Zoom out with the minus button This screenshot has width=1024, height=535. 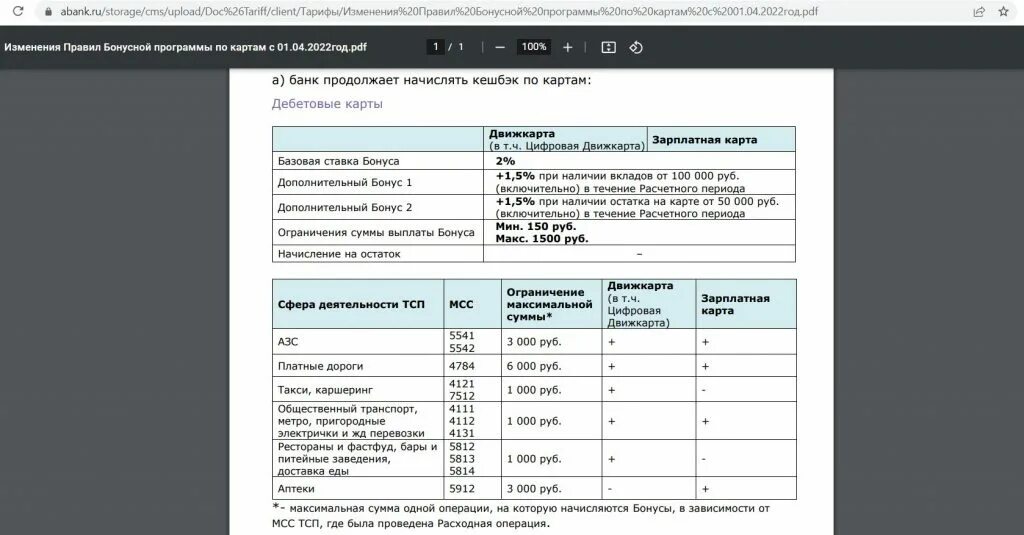pos(500,47)
